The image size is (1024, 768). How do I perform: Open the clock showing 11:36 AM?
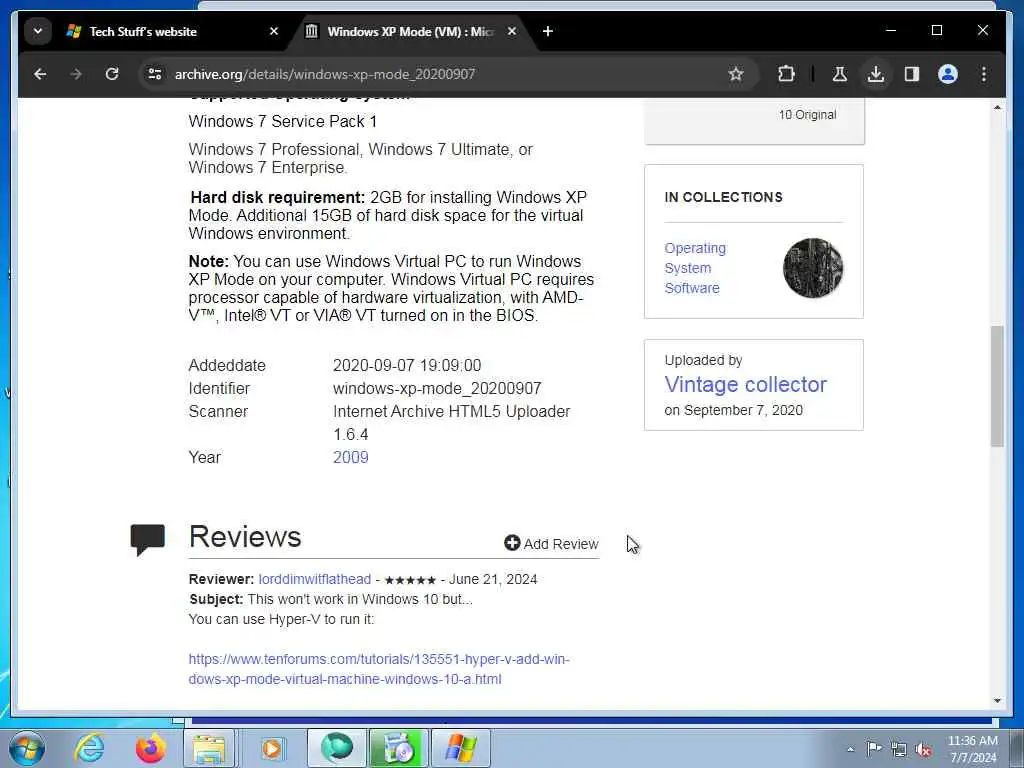tap(972, 749)
